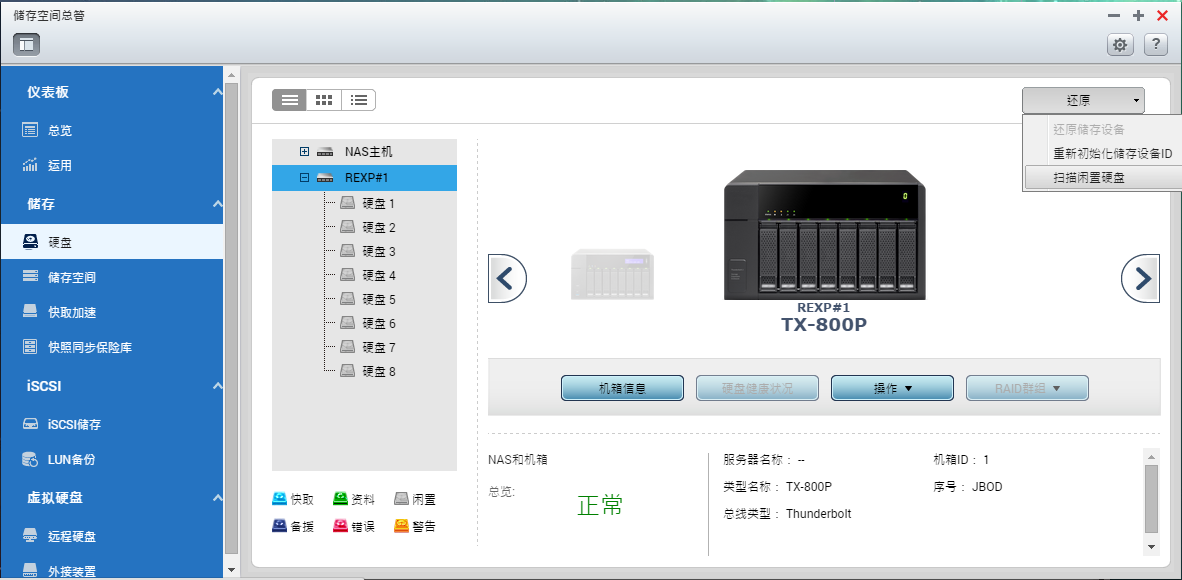
Task: Open LUN备份 in the sidebar
Action: click(72, 459)
